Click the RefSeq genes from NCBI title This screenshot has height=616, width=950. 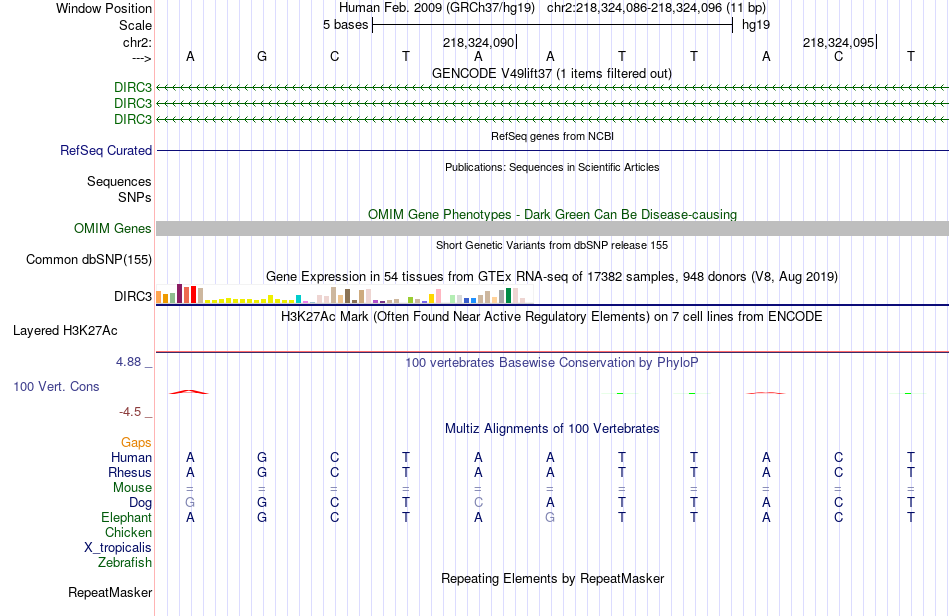(552, 136)
